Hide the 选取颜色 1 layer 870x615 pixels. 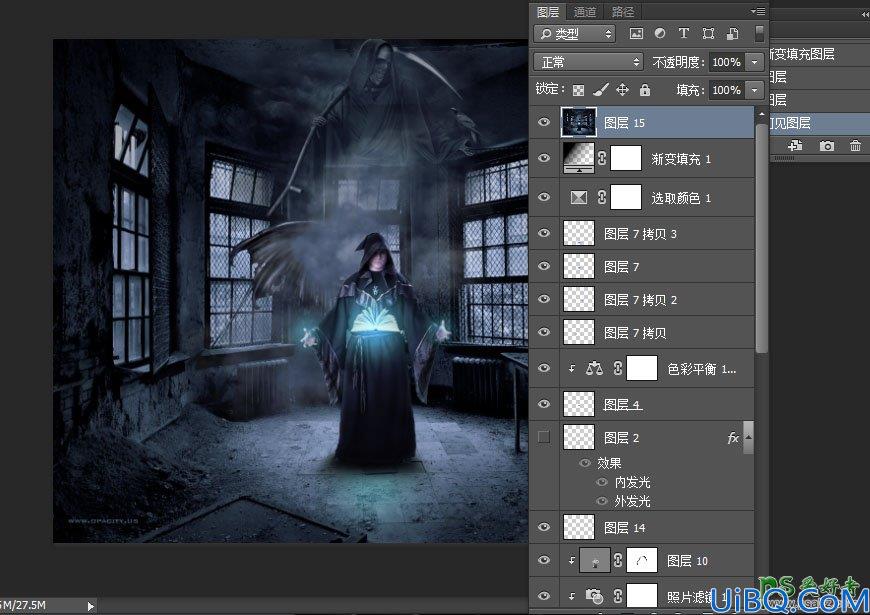(x=544, y=197)
